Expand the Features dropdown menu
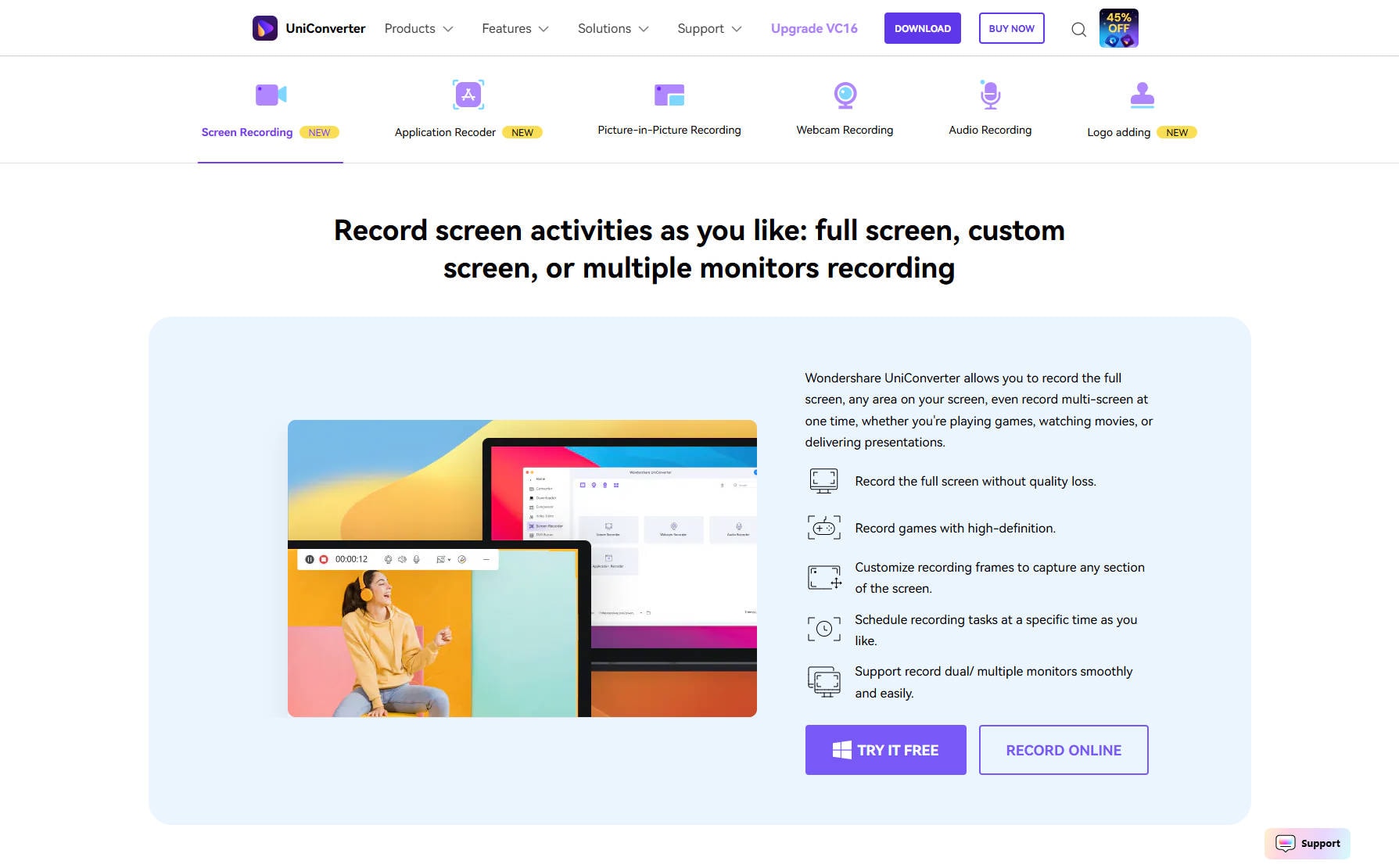The width and height of the screenshot is (1399, 868). [x=515, y=29]
